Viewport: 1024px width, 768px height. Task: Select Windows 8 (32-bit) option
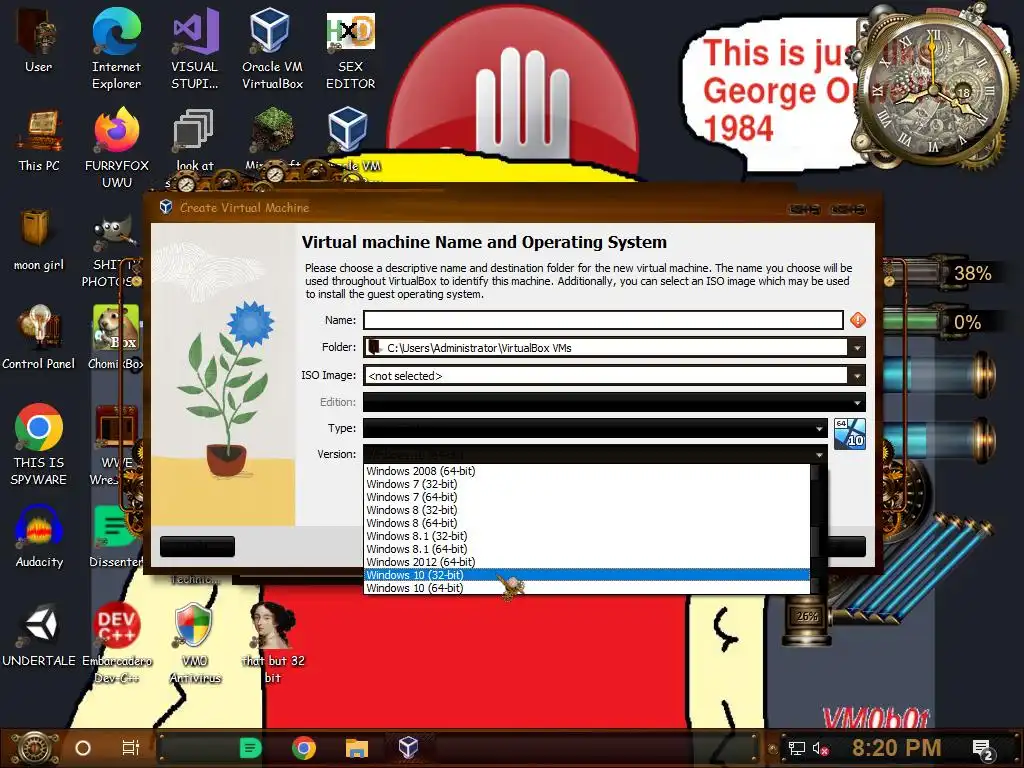[587, 510]
